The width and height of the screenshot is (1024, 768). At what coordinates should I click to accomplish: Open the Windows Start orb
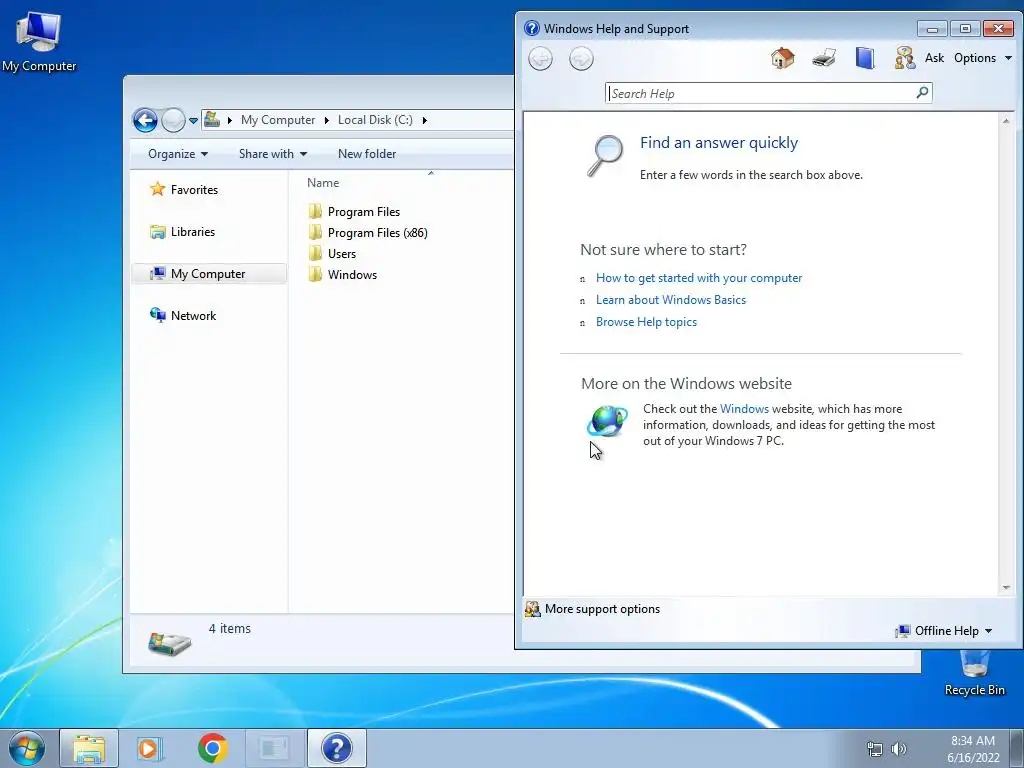(27, 748)
